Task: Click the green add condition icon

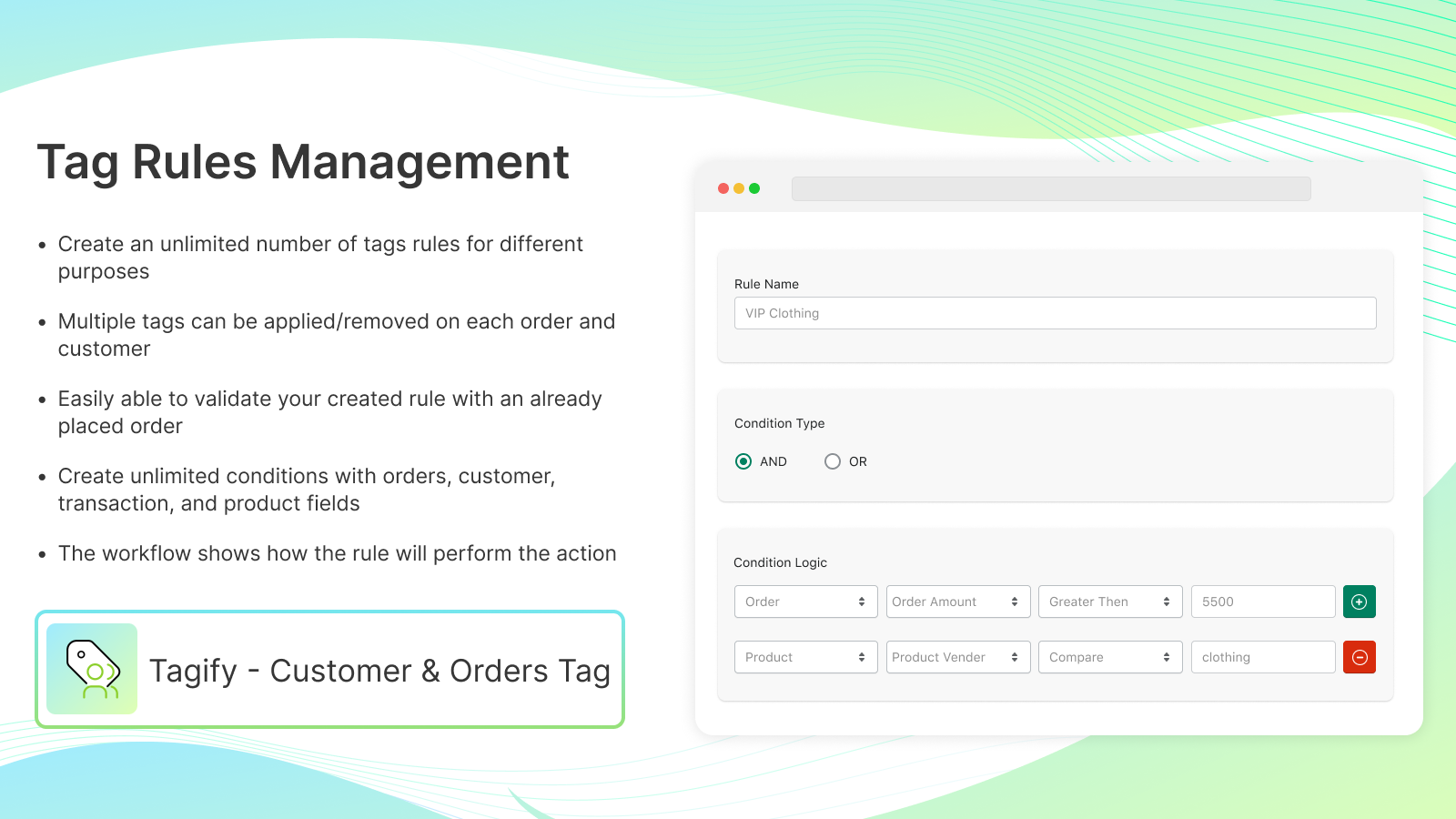Action: point(1359,602)
